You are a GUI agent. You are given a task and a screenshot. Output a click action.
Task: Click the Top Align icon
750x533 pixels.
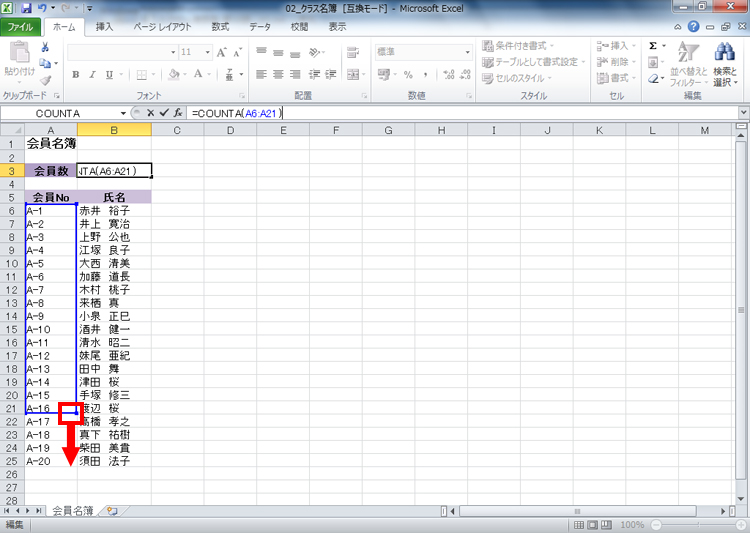pyautogui.click(x=261, y=52)
